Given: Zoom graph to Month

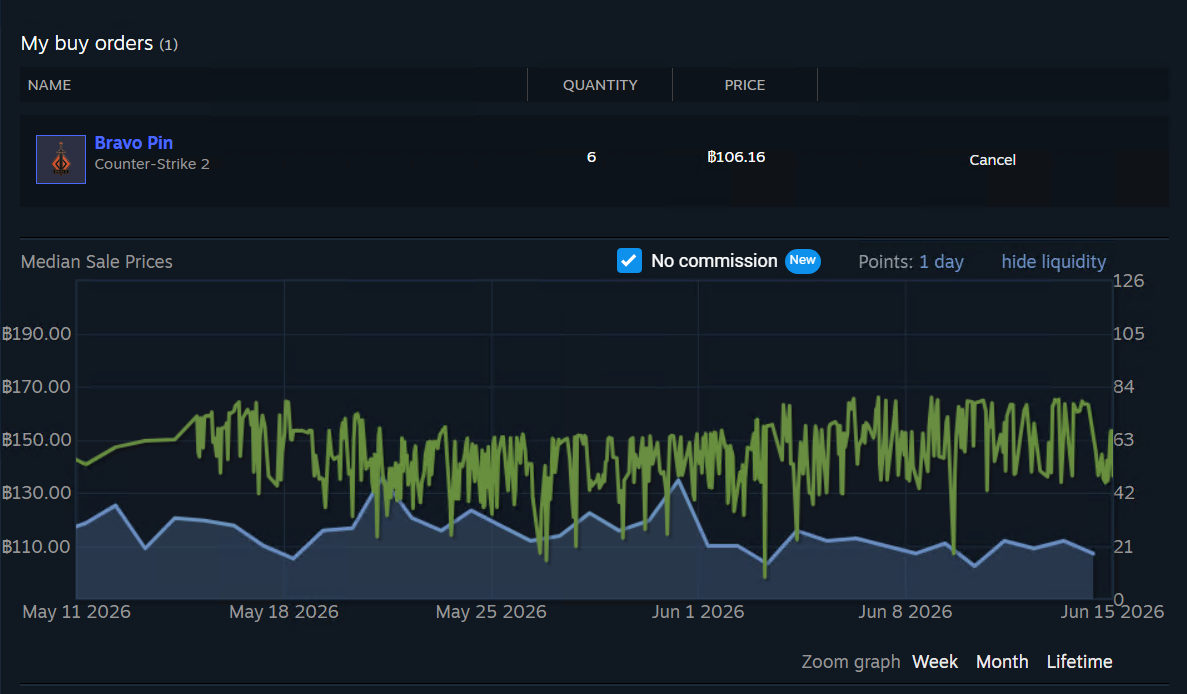Looking at the screenshot, I should pos(1002,661).
